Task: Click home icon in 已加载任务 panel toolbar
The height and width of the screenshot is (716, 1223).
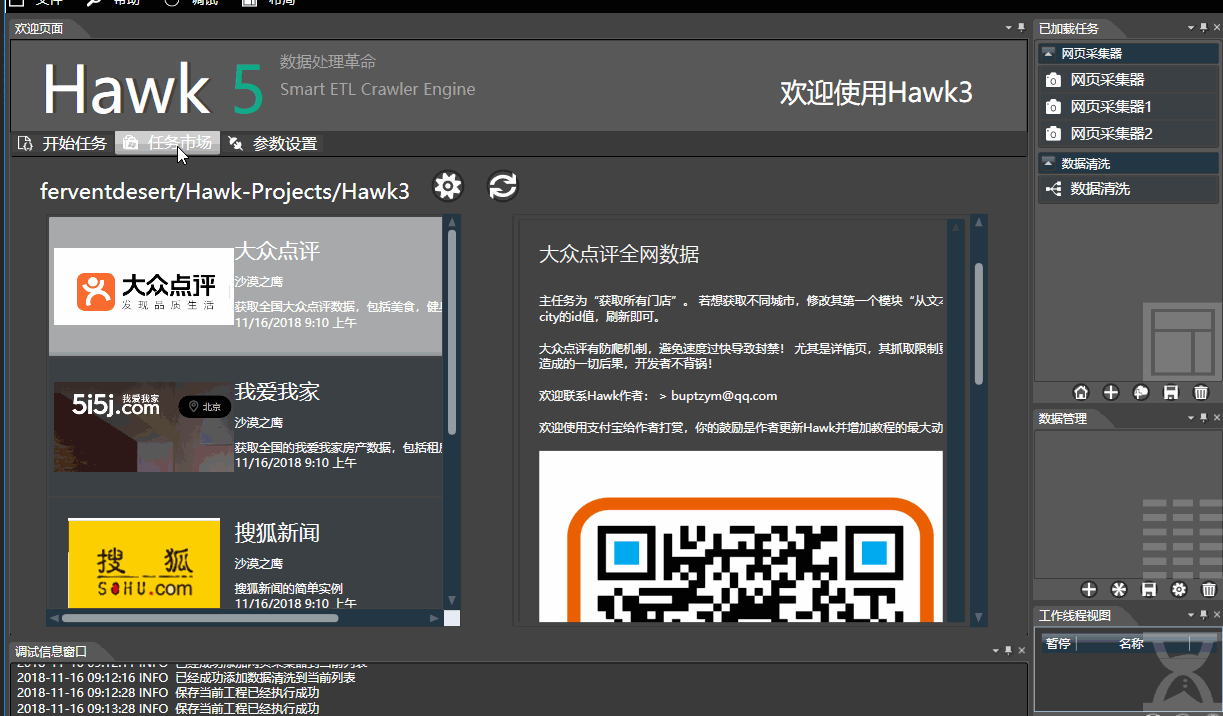Action: coord(1081,392)
